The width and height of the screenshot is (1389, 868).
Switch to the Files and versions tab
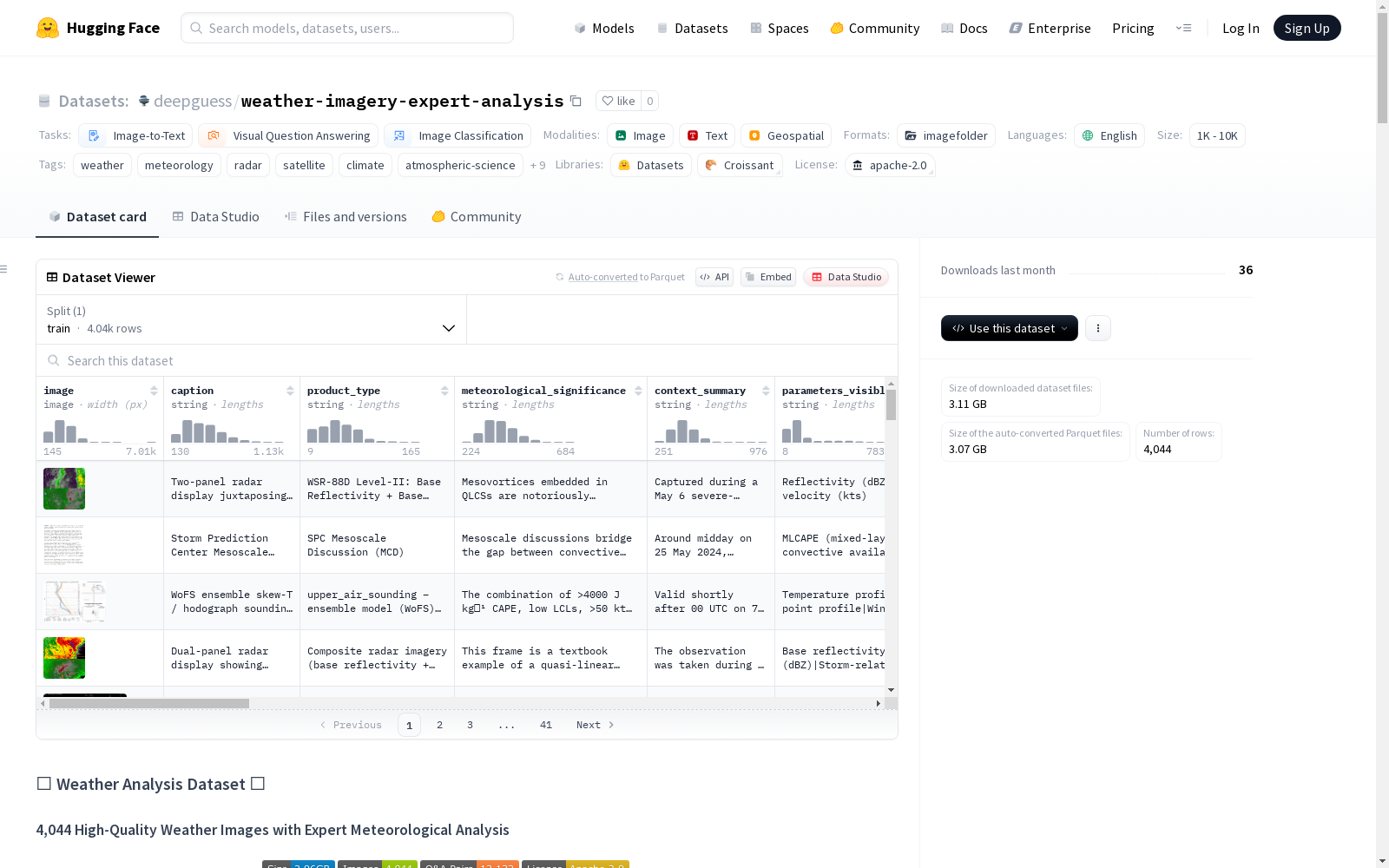click(346, 217)
